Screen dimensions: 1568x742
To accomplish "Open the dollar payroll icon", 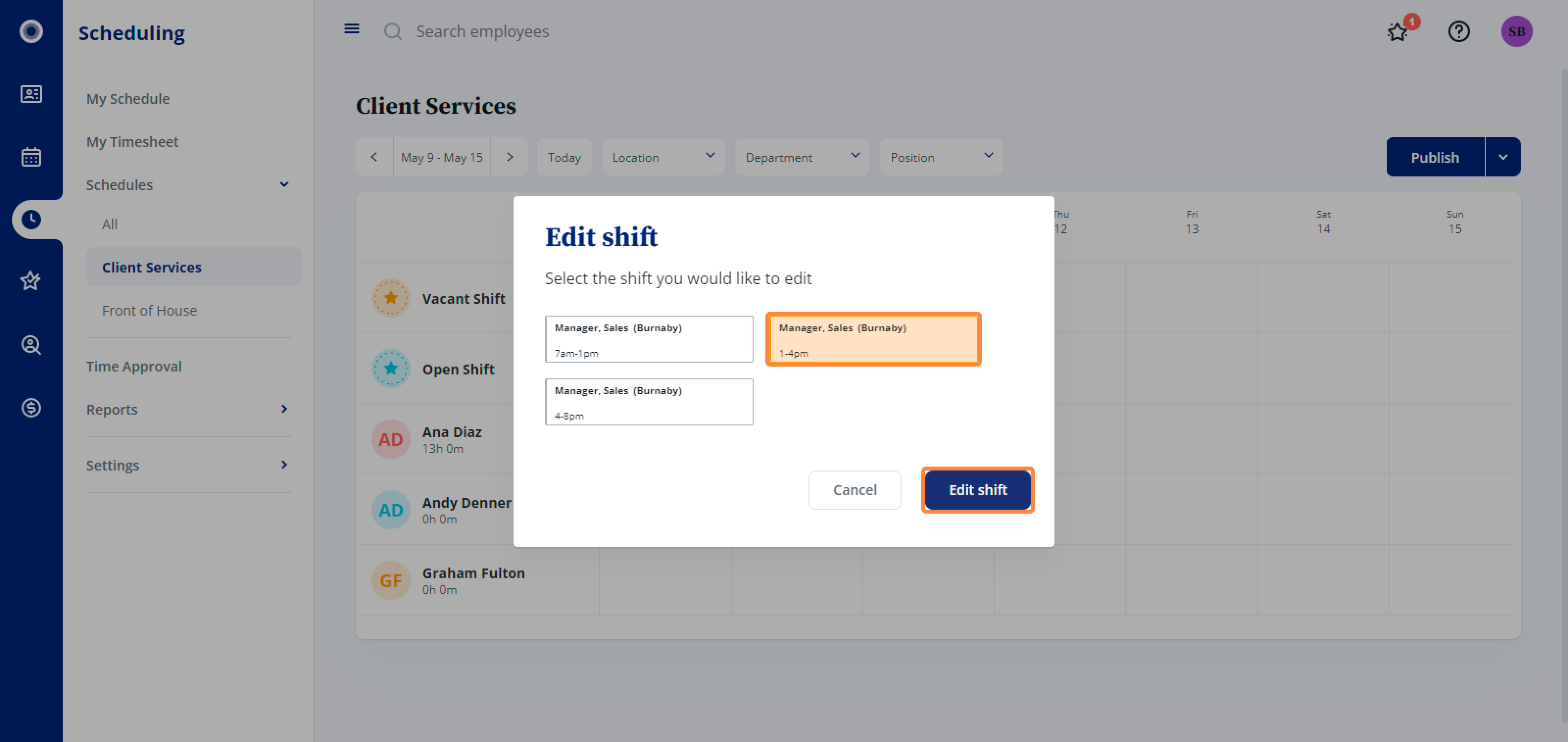I will click(31, 407).
